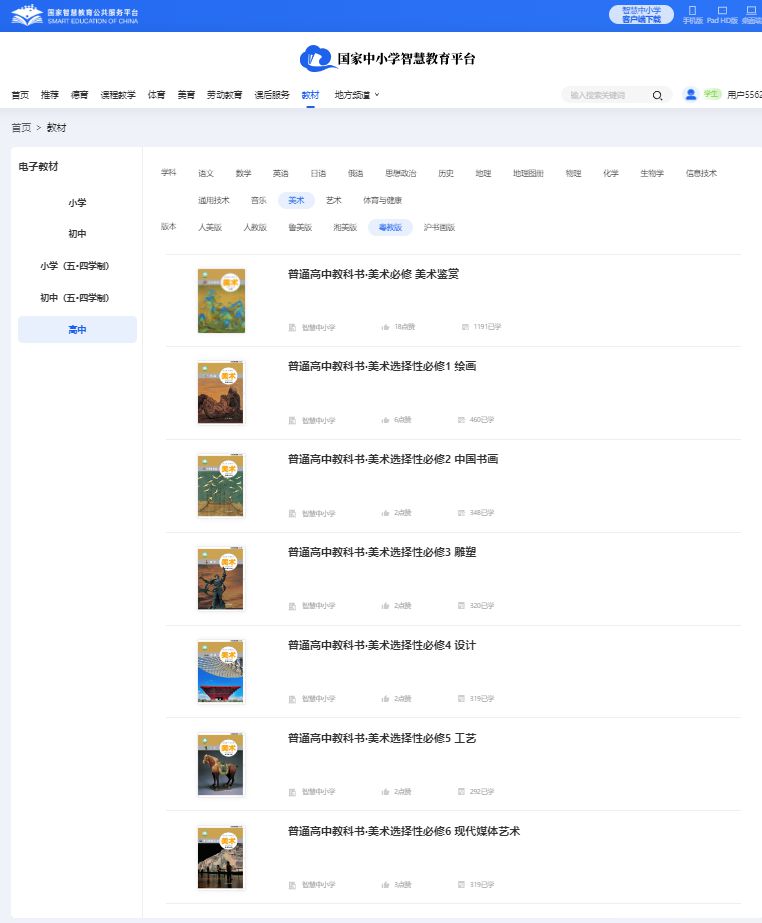The width and height of the screenshot is (762, 923).
Task: Click 智慧中小学 客户端下载 button
Action: (x=641, y=14)
